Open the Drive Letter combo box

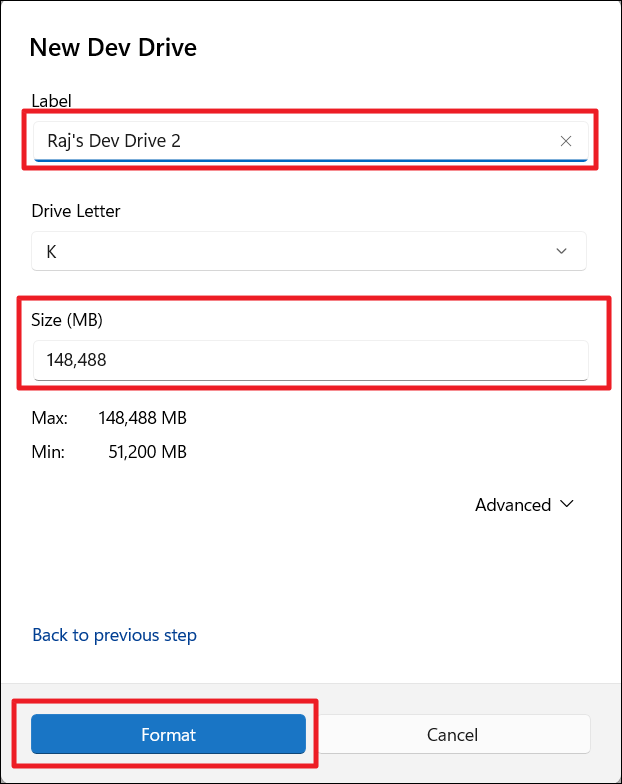pos(300,251)
